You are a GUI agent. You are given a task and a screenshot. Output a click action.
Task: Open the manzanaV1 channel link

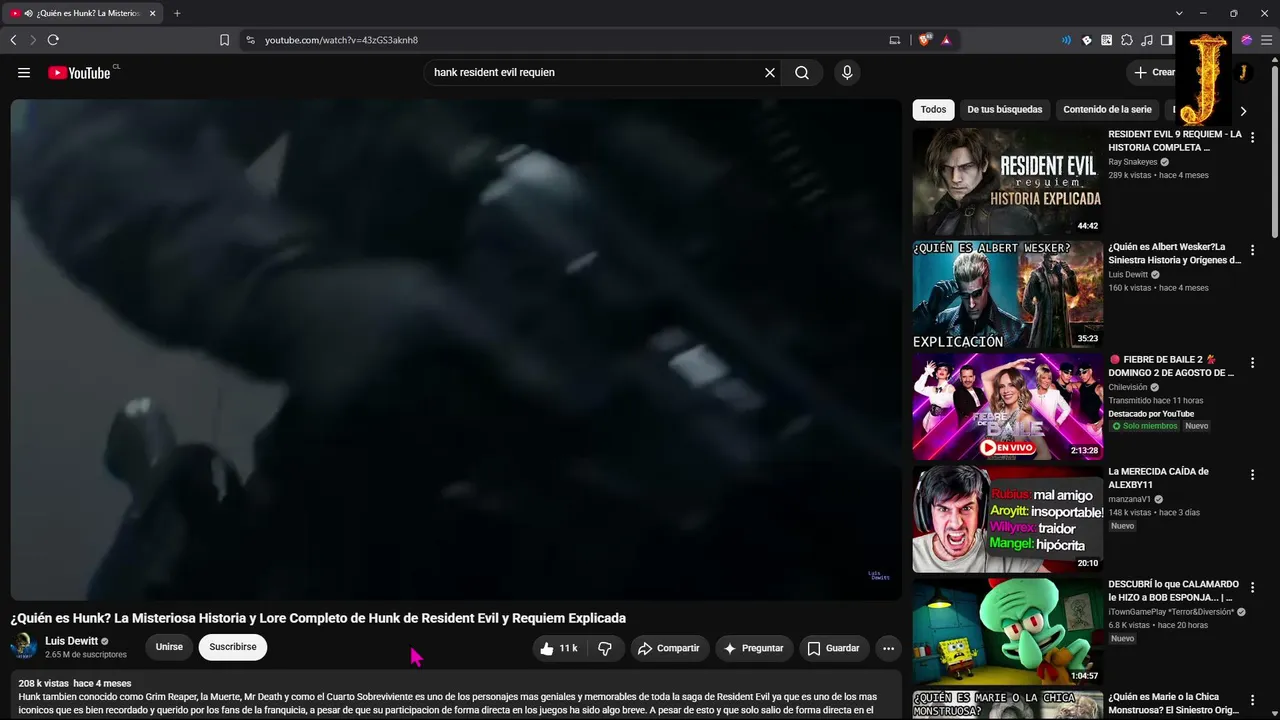click(1130, 499)
